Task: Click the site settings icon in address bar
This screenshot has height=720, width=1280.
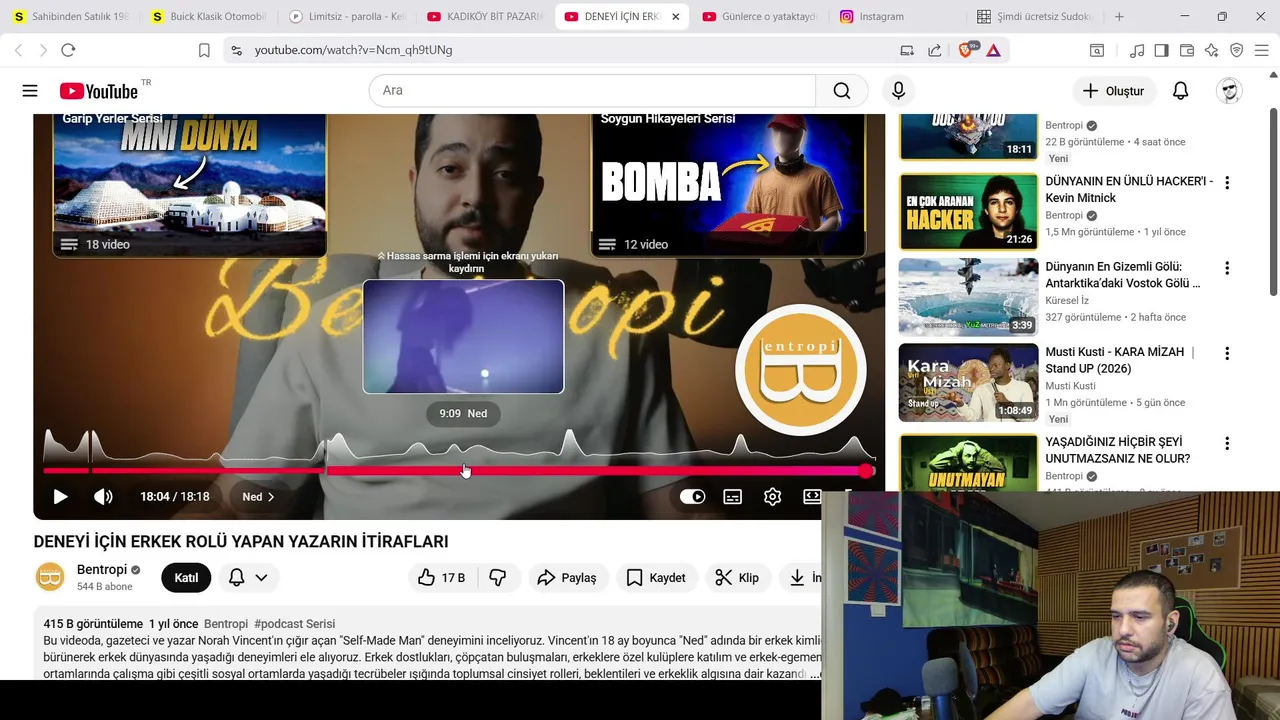Action: tap(235, 50)
